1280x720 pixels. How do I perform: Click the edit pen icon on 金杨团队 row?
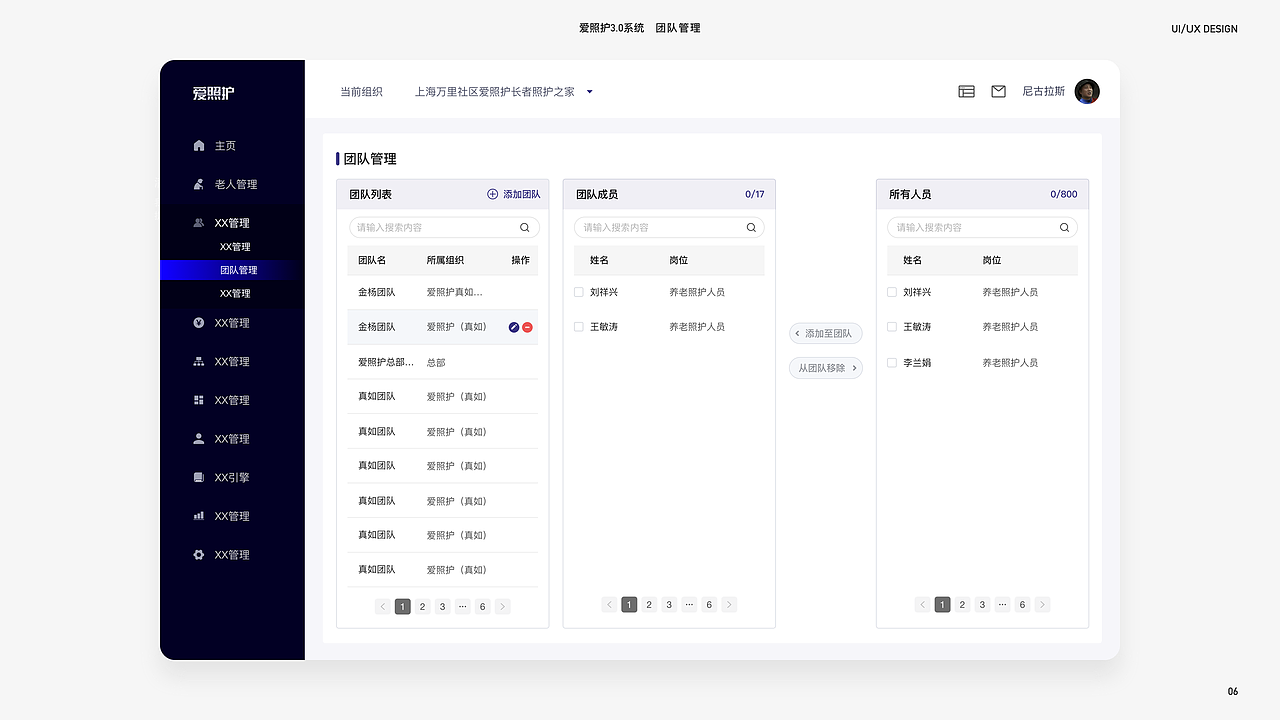512,327
